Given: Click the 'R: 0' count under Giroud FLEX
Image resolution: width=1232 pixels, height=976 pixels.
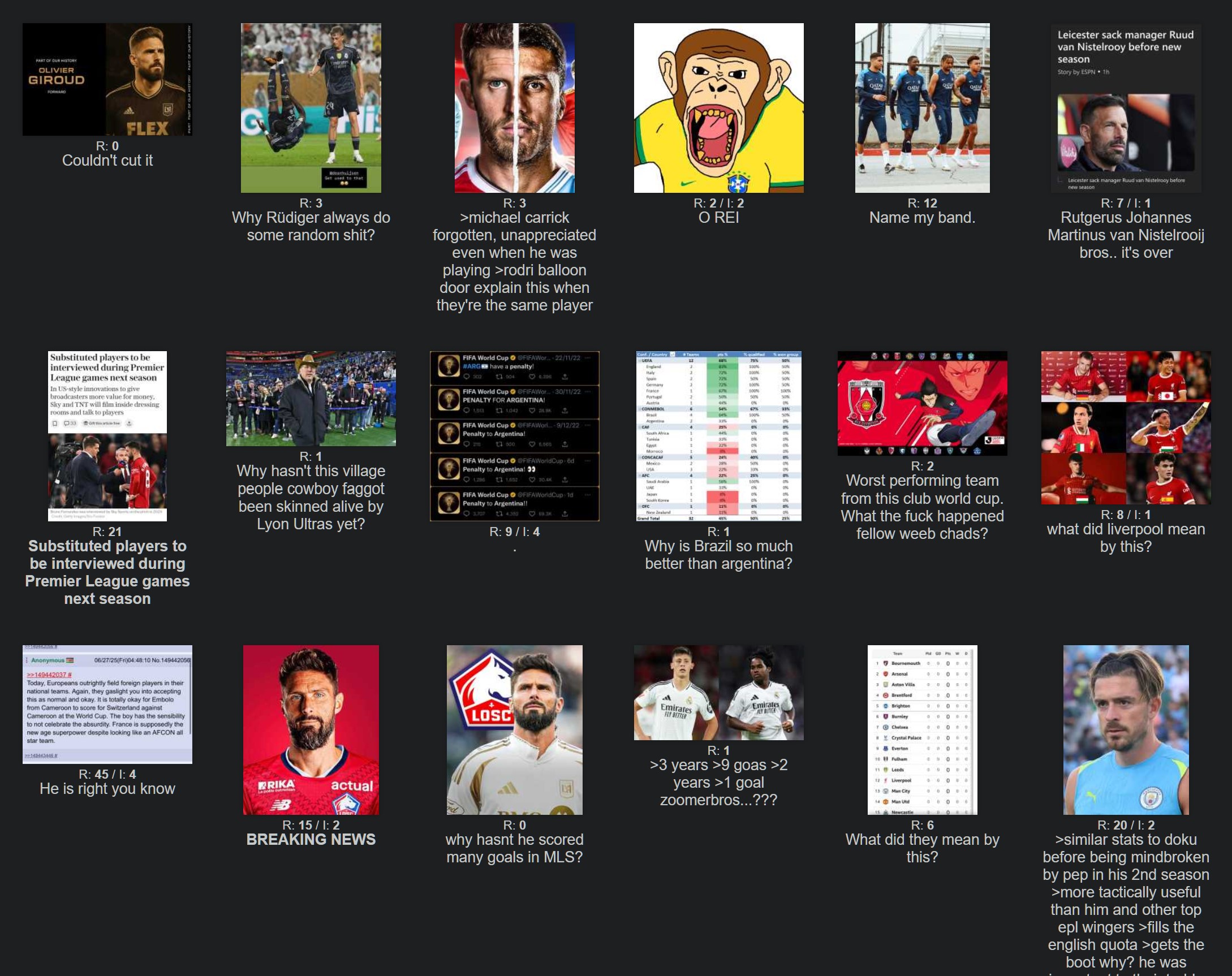Looking at the screenshot, I should pyautogui.click(x=107, y=146).
